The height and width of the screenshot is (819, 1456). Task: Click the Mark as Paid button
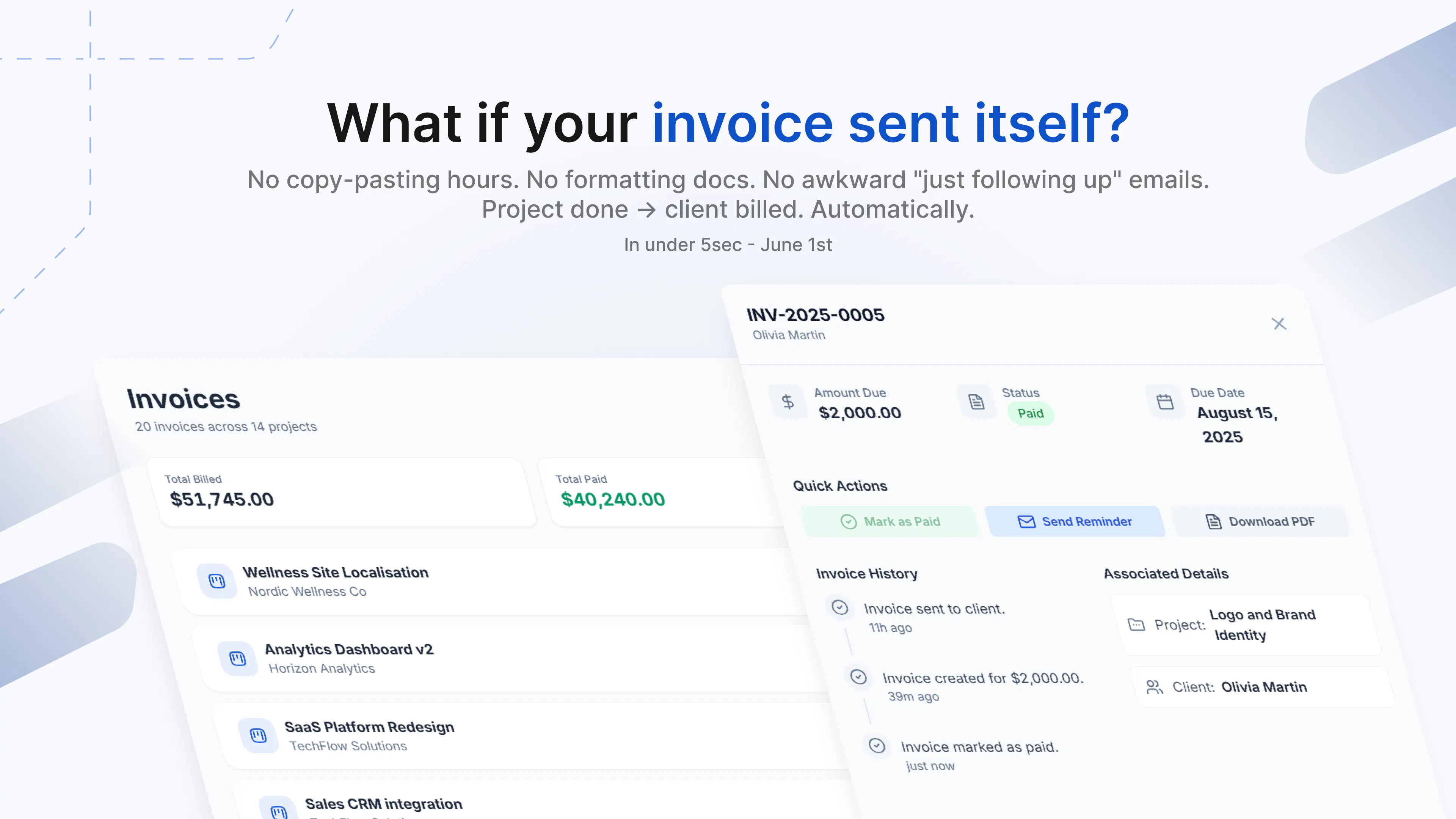890,521
